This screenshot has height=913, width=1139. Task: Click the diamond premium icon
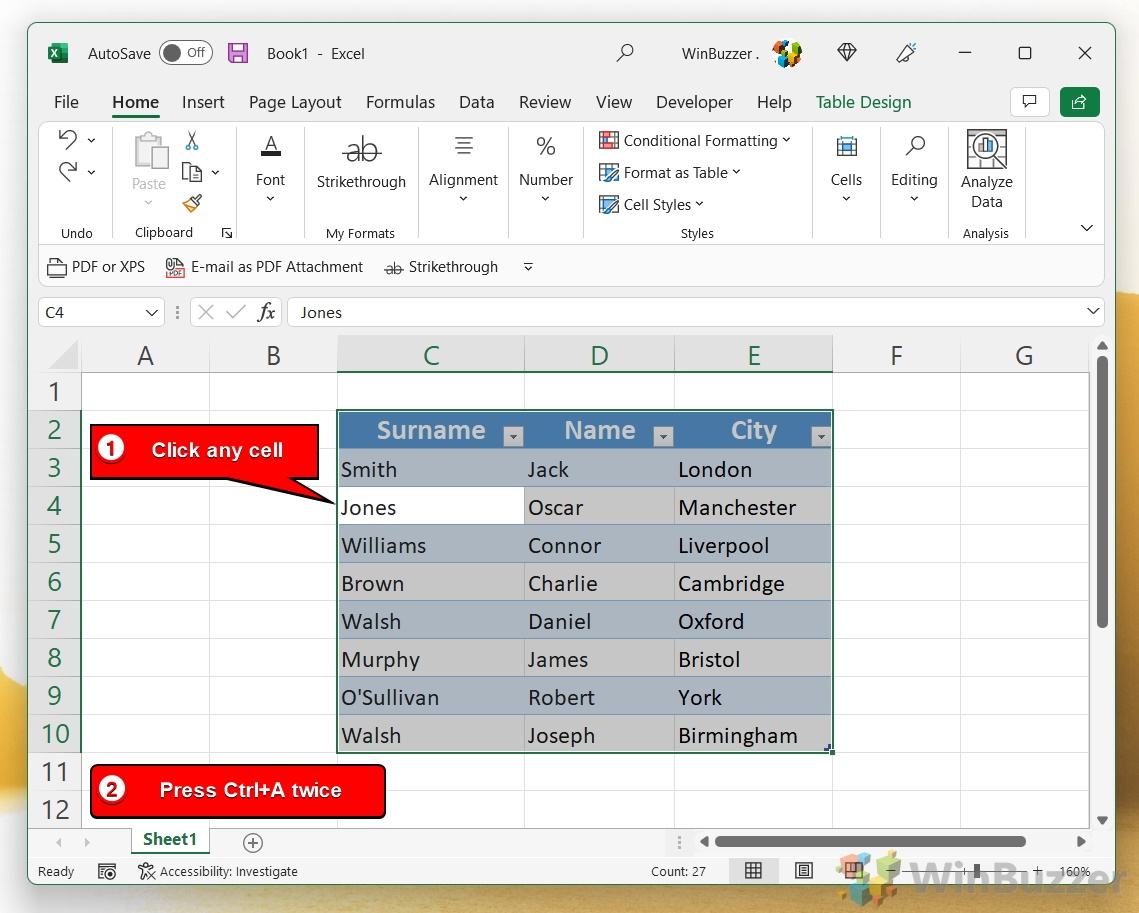click(x=847, y=52)
